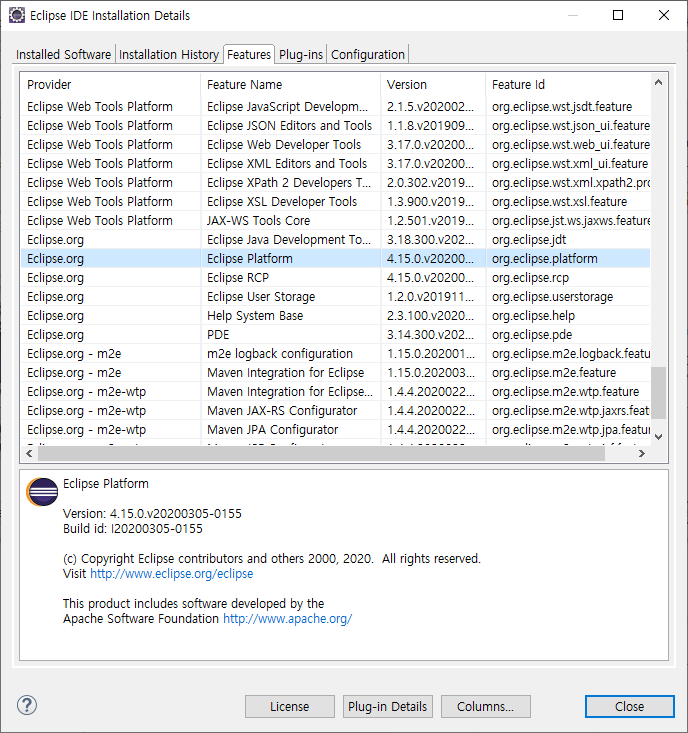Close the window with the X icon
Screen dimensions: 688x733
pyautogui.click(x=664, y=15)
